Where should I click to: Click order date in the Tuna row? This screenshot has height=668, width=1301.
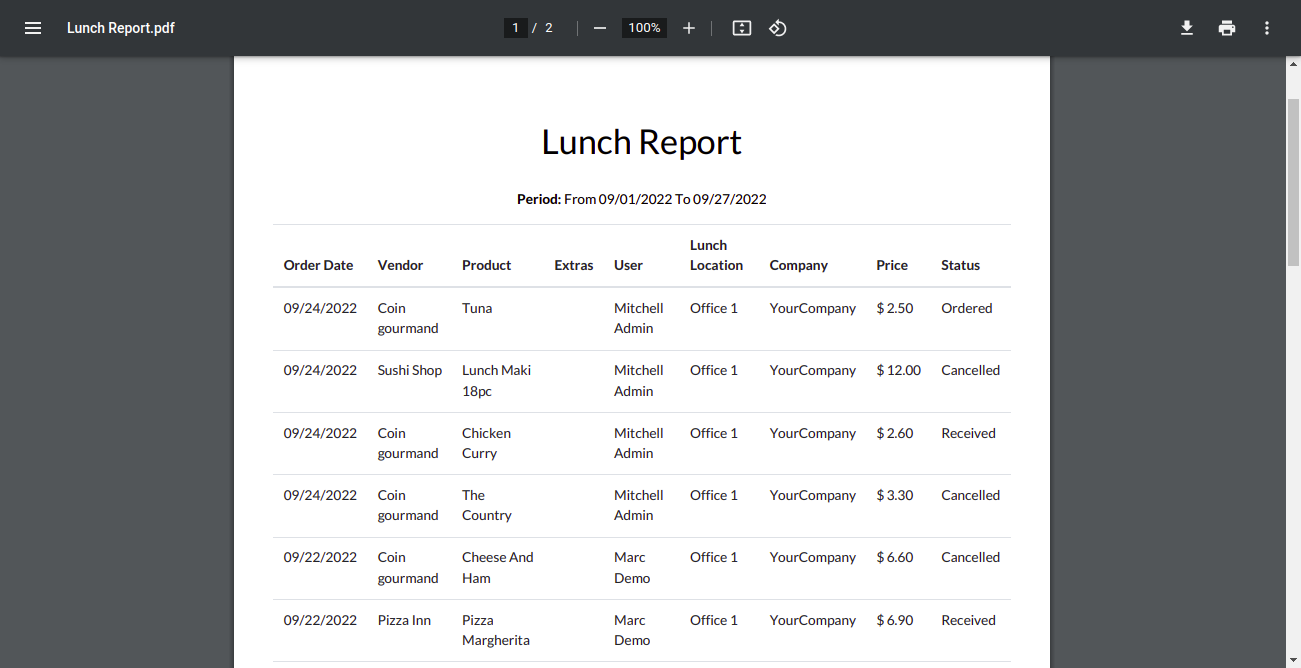coord(320,308)
